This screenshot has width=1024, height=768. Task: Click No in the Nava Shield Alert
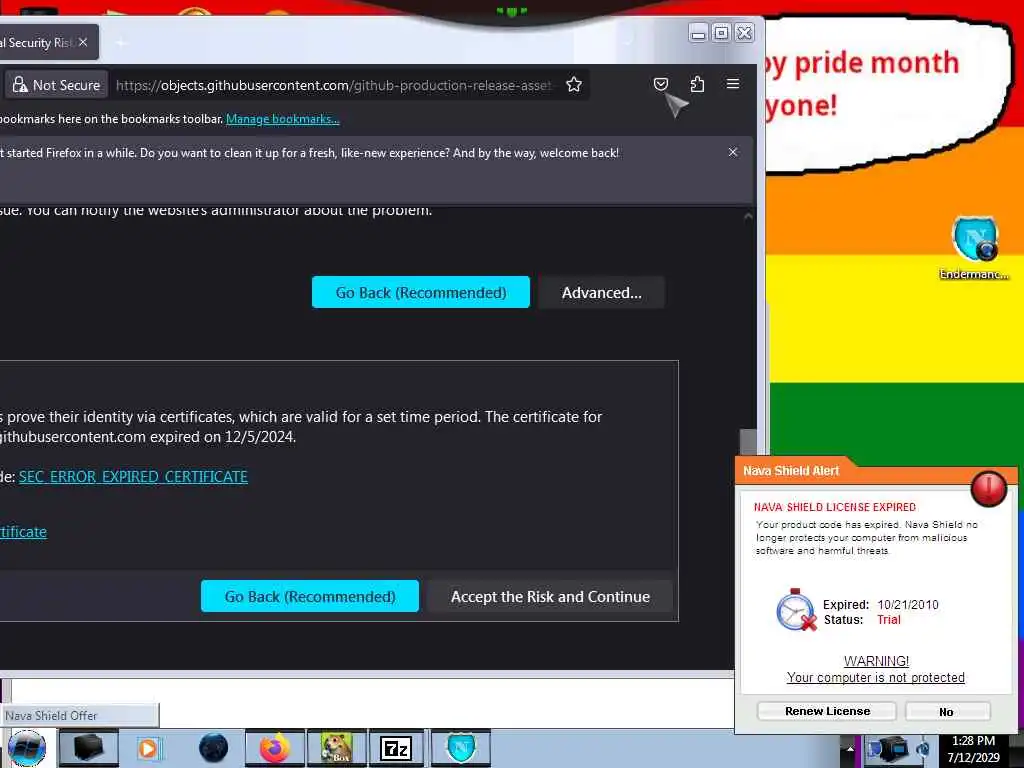(947, 711)
